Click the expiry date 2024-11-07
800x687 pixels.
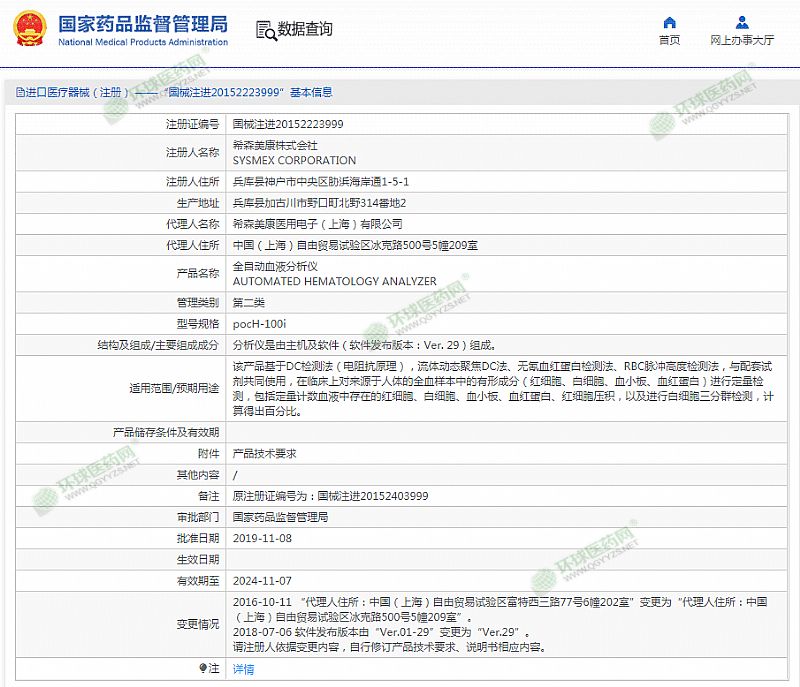[x=261, y=581]
